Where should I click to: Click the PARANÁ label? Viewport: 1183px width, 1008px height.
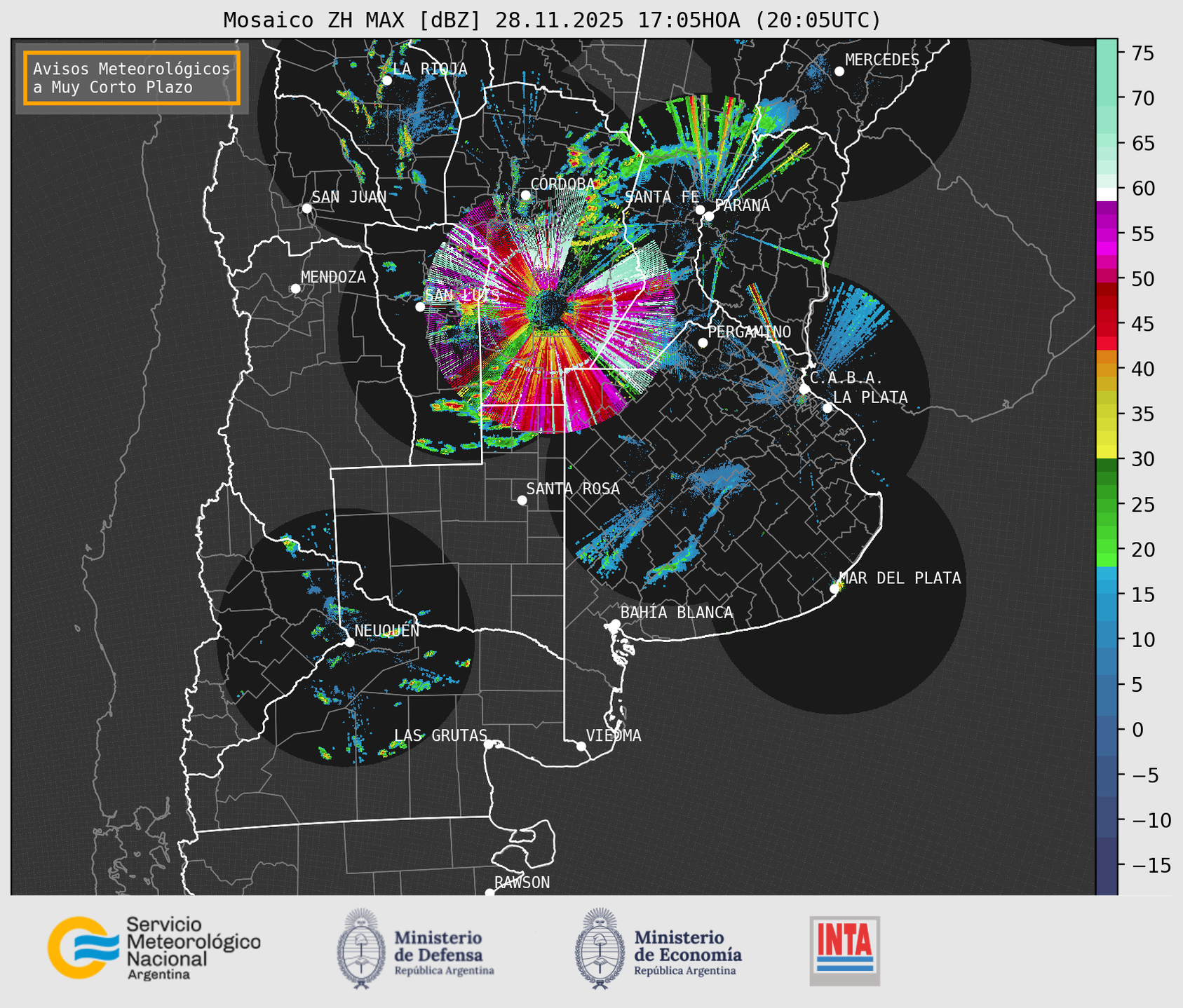pyautogui.click(x=742, y=205)
